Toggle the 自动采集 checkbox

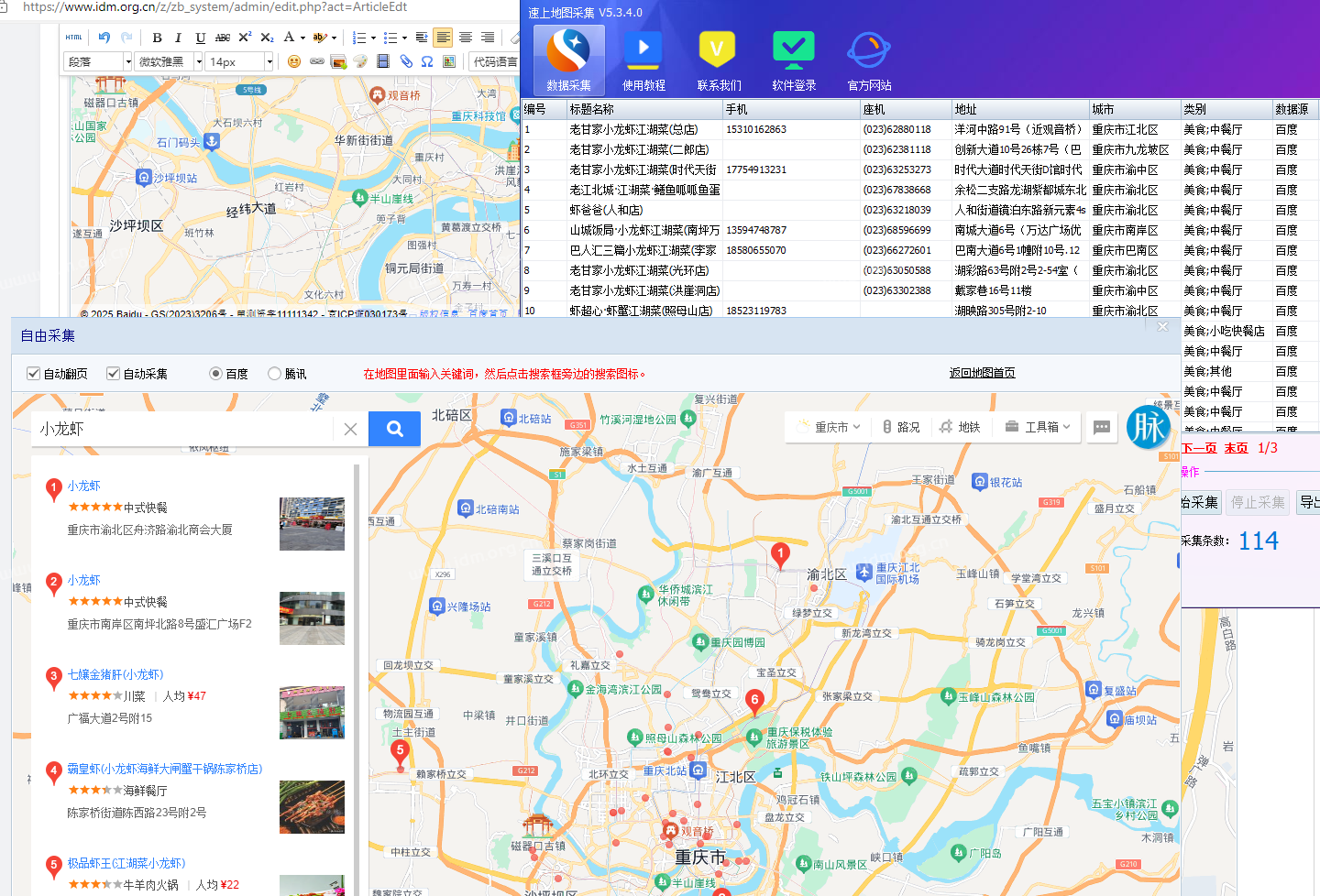114,374
